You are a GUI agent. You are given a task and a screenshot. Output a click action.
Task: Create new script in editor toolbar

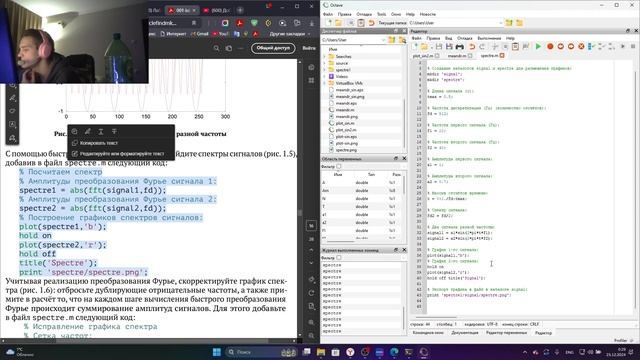coord(416,47)
